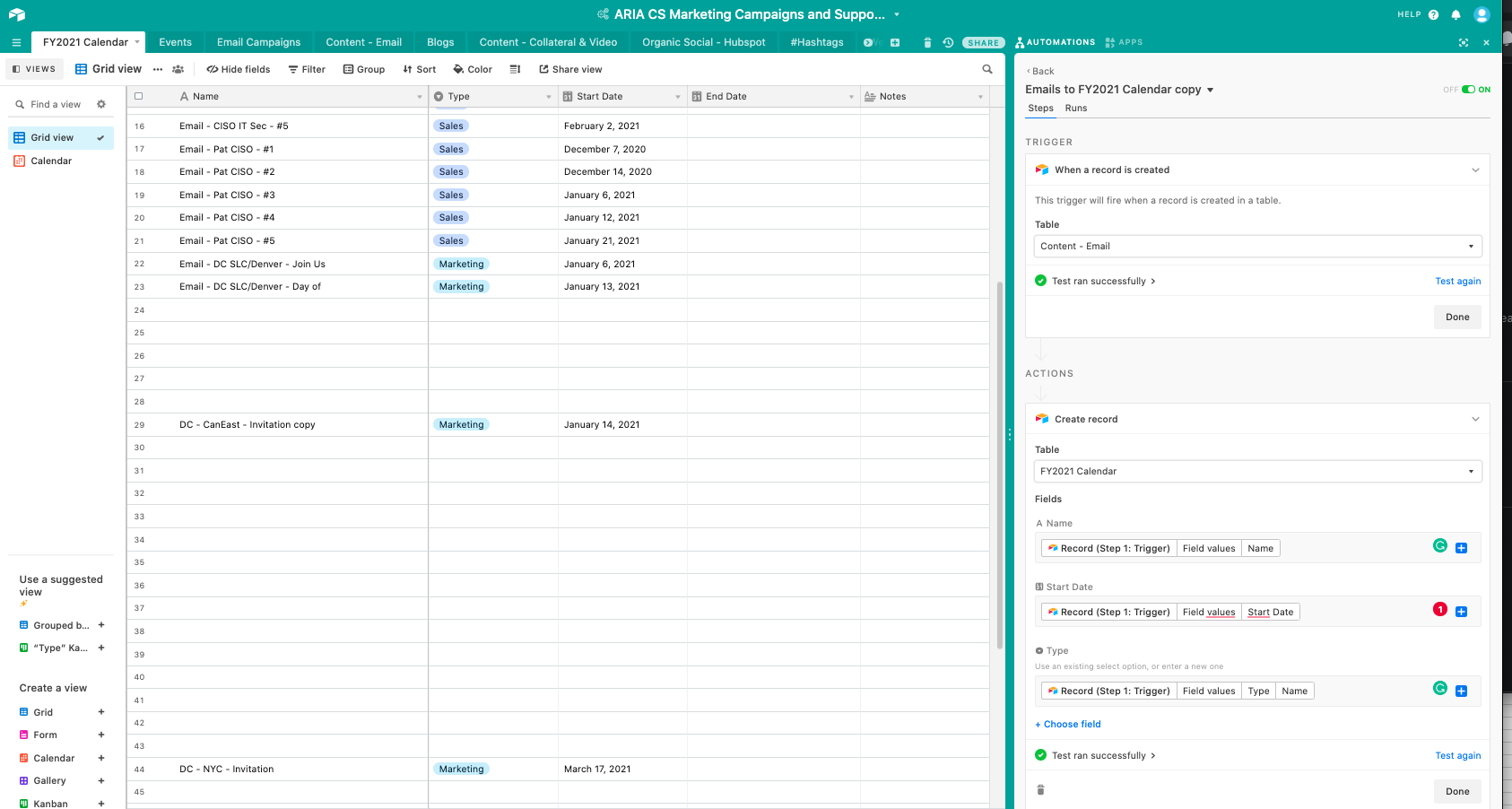Insert dynamic value for Start Date plus

tap(1461, 612)
